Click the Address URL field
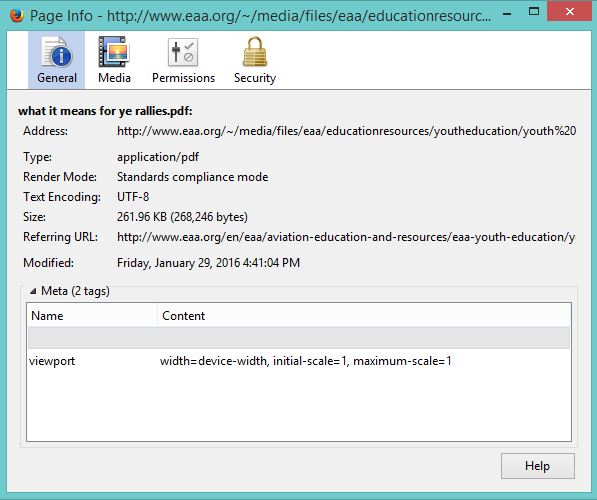 [346, 131]
